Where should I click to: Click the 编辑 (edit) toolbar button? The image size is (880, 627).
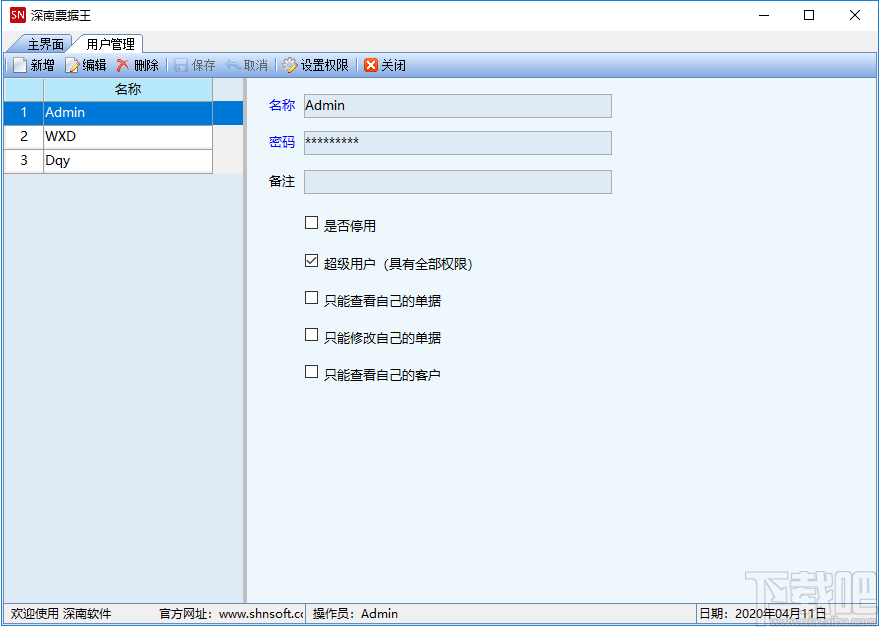coord(86,65)
